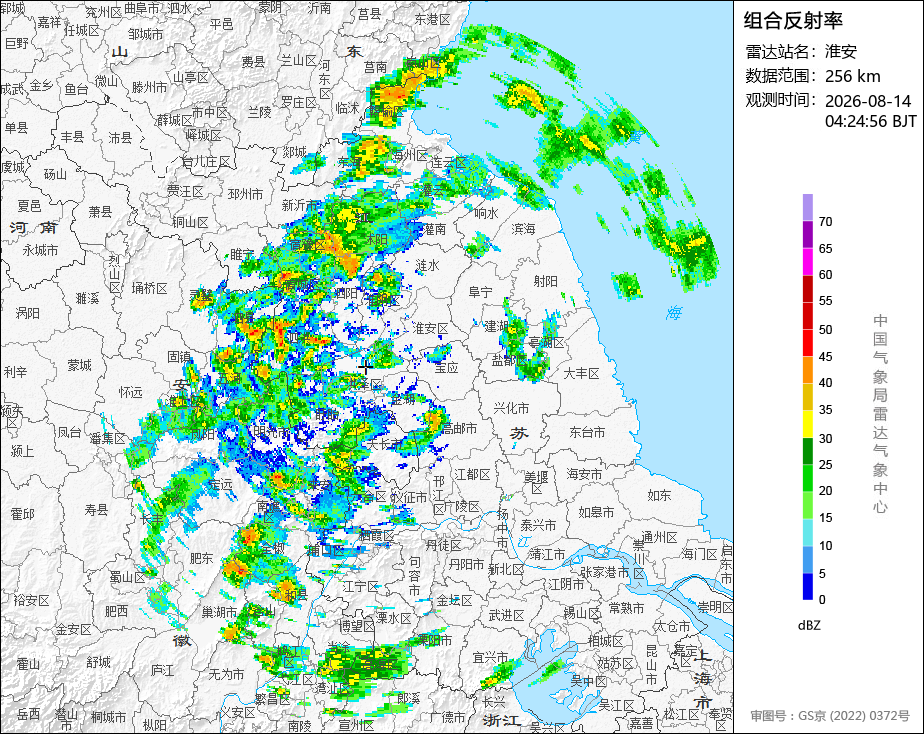The height and width of the screenshot is (734, 924).
Task: Click the 巢湖市 label in Anhui
Action: pyautogui.click(x=220, y=612)
